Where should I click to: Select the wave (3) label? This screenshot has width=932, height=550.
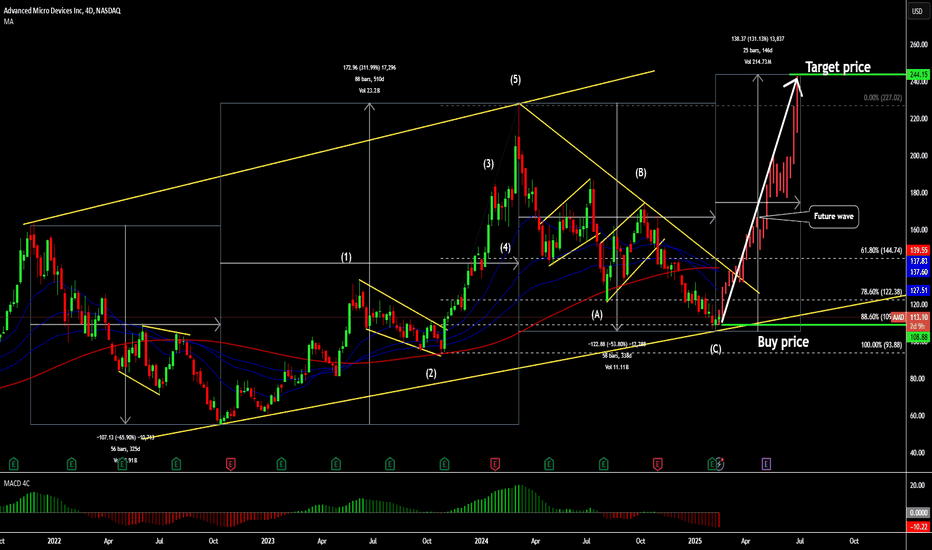(488, 164)
